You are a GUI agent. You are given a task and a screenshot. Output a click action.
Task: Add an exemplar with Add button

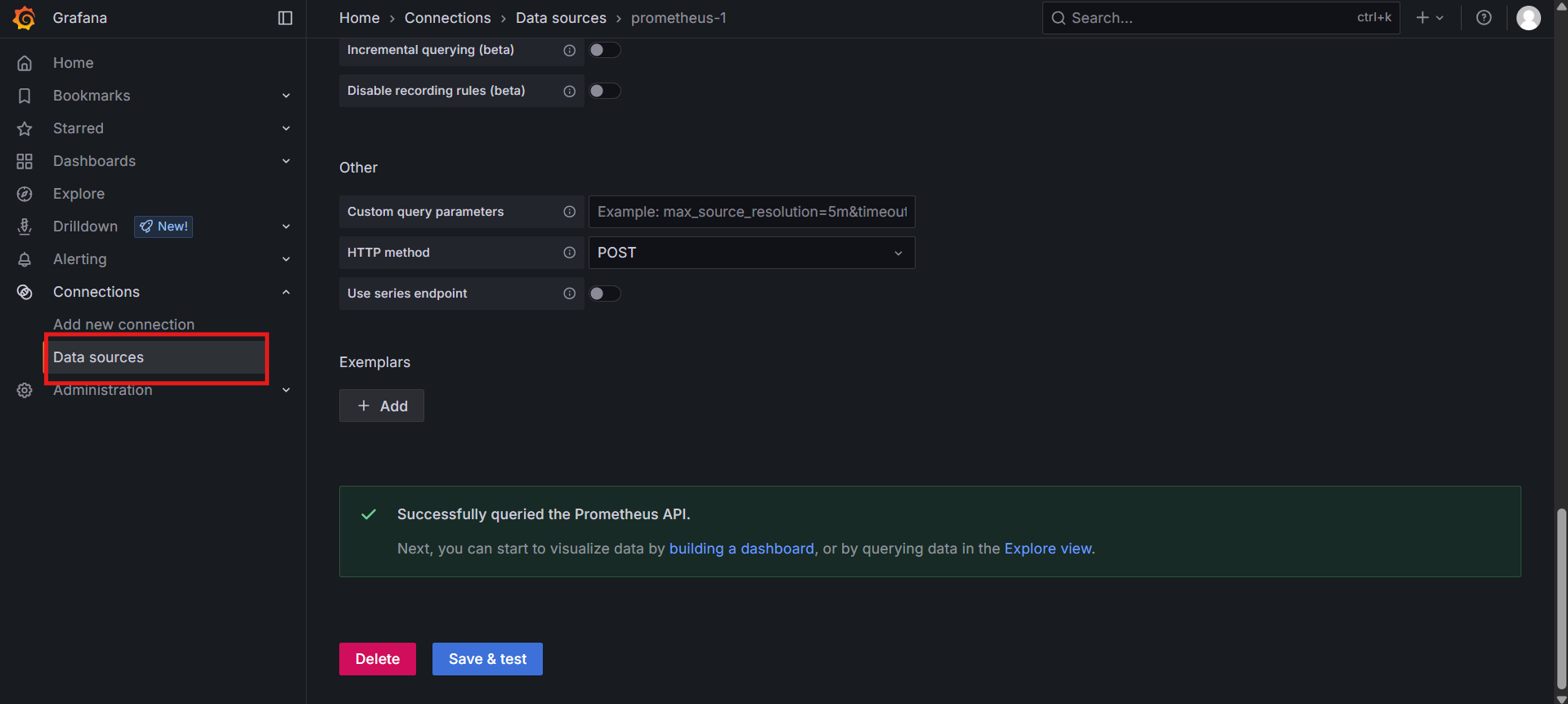tap(382, 406)
